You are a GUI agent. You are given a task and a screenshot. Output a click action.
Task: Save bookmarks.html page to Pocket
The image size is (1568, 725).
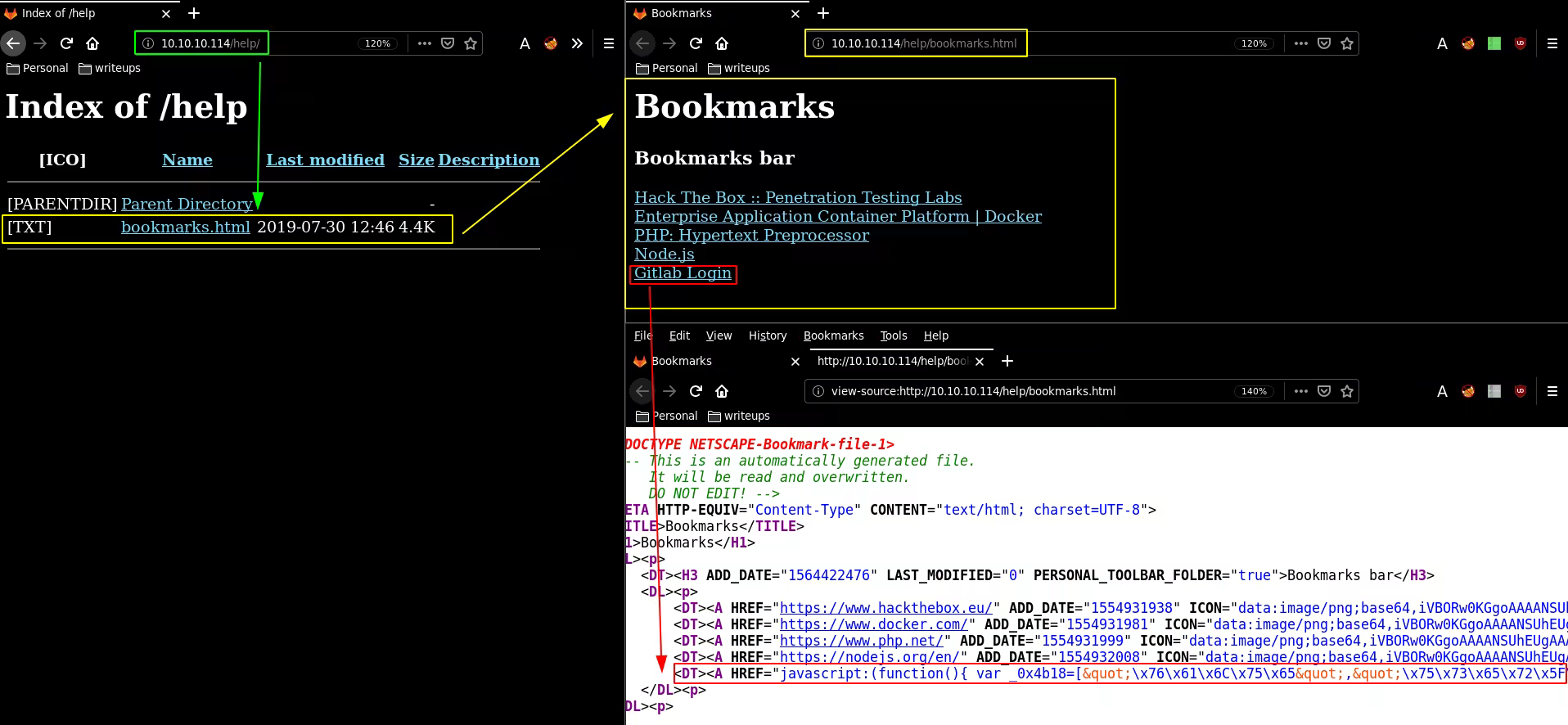pos(1324,43)
